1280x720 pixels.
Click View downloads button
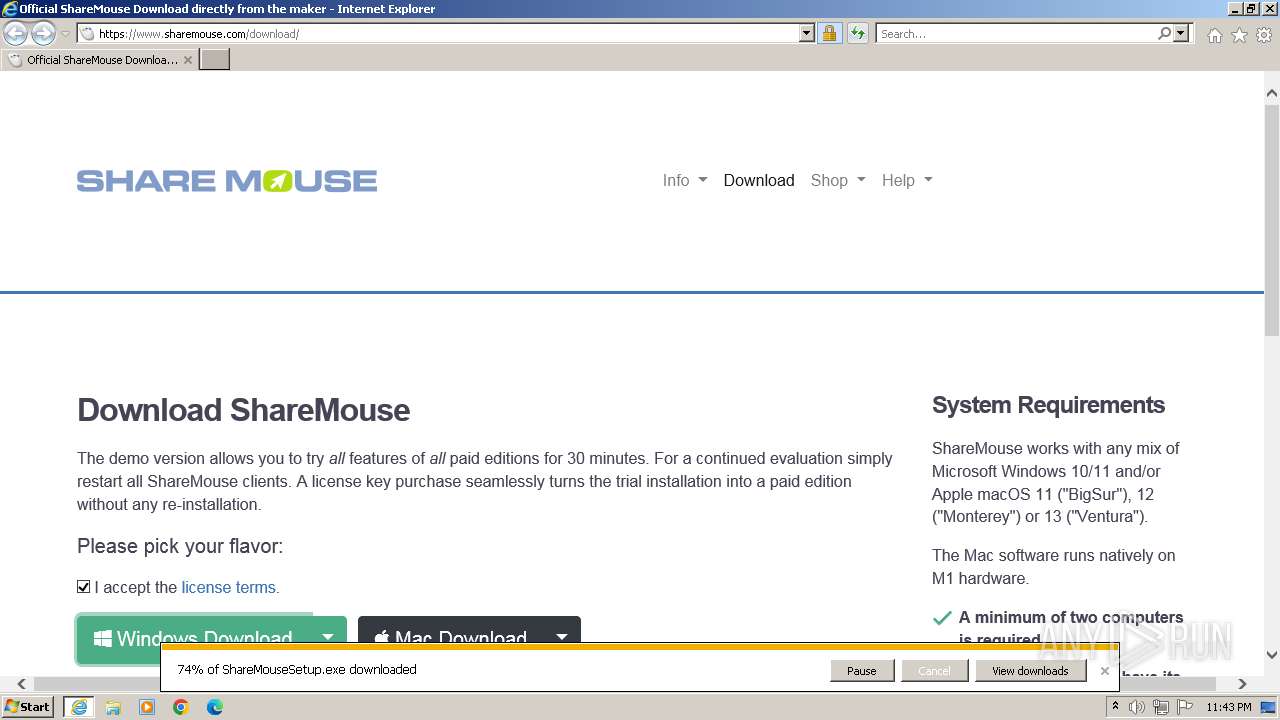[x=1030, y=670]
